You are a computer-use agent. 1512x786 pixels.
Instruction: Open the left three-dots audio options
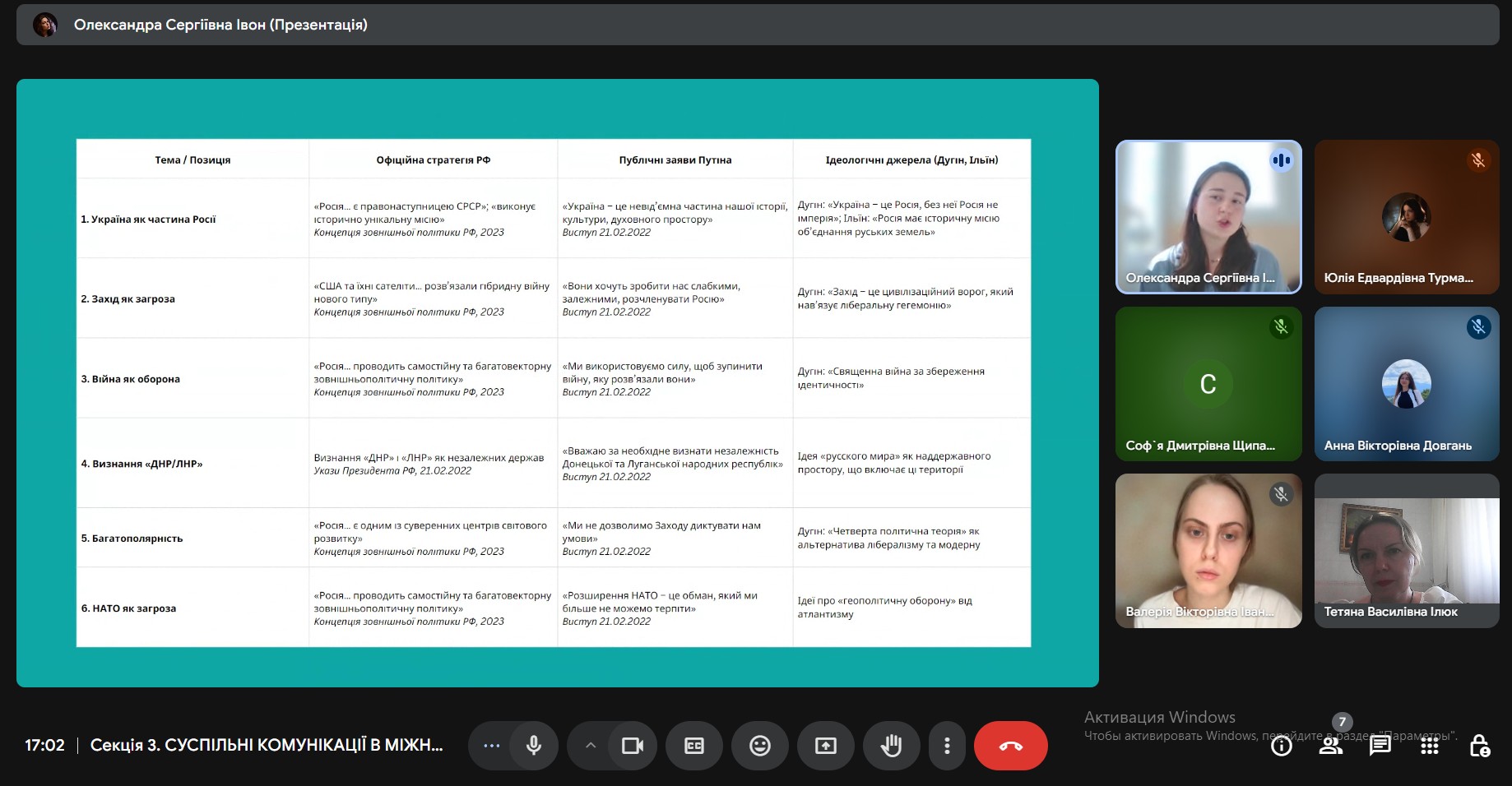(492, 746)
